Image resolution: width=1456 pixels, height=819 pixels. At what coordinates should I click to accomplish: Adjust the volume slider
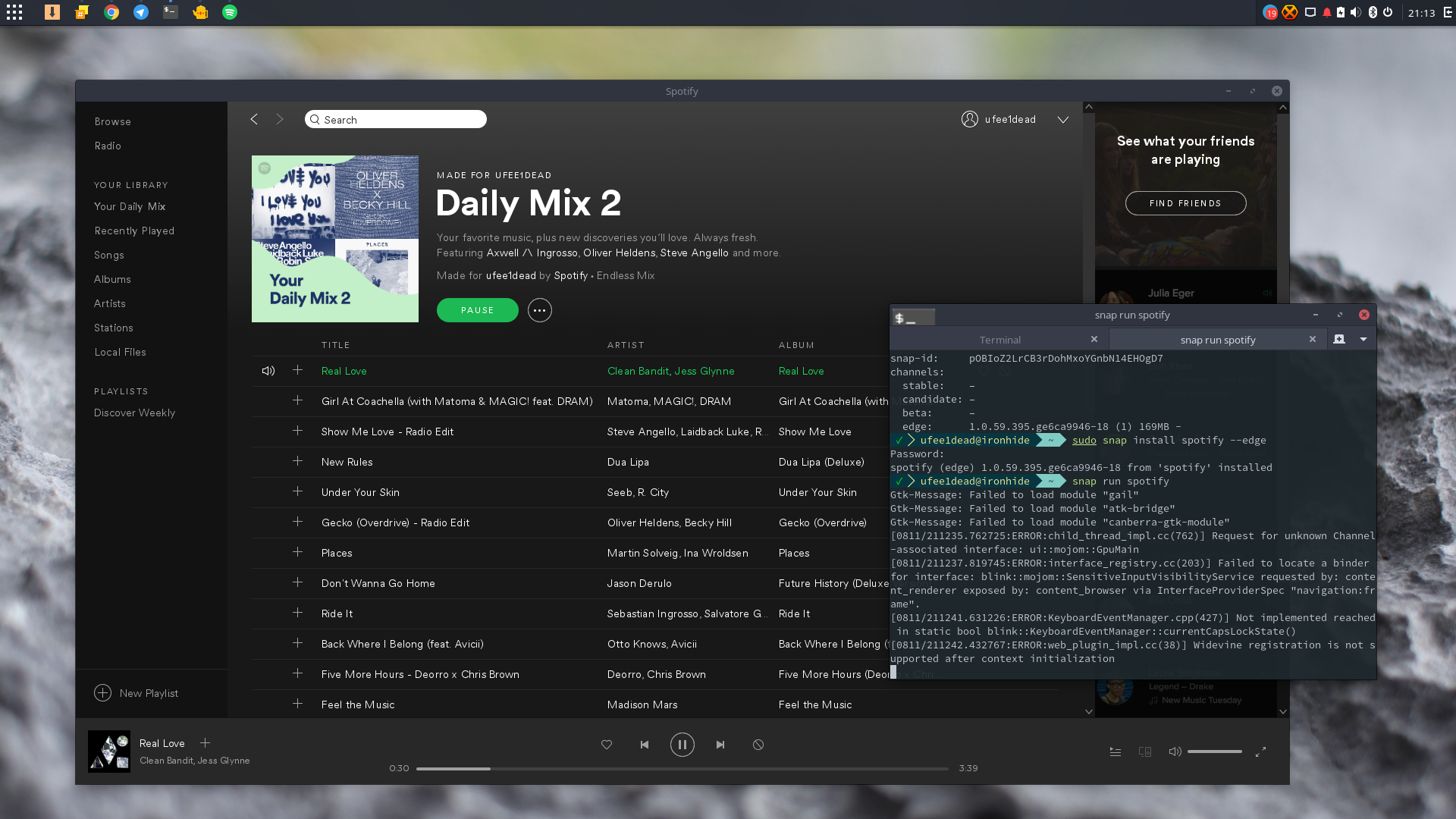pyautogui.click(x=1215, y=752)
